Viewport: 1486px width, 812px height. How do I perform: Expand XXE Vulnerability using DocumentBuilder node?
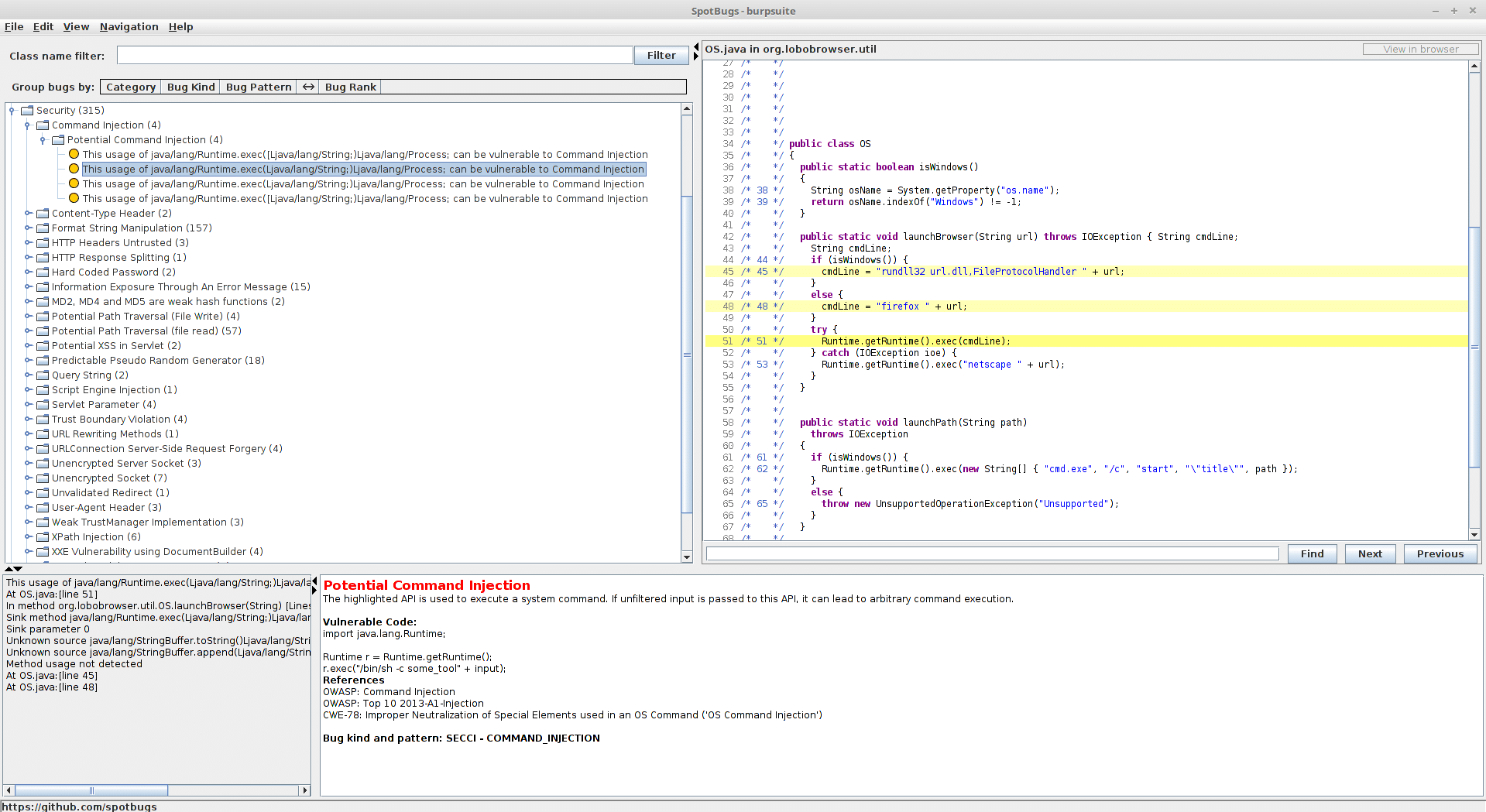click(27, 552)
